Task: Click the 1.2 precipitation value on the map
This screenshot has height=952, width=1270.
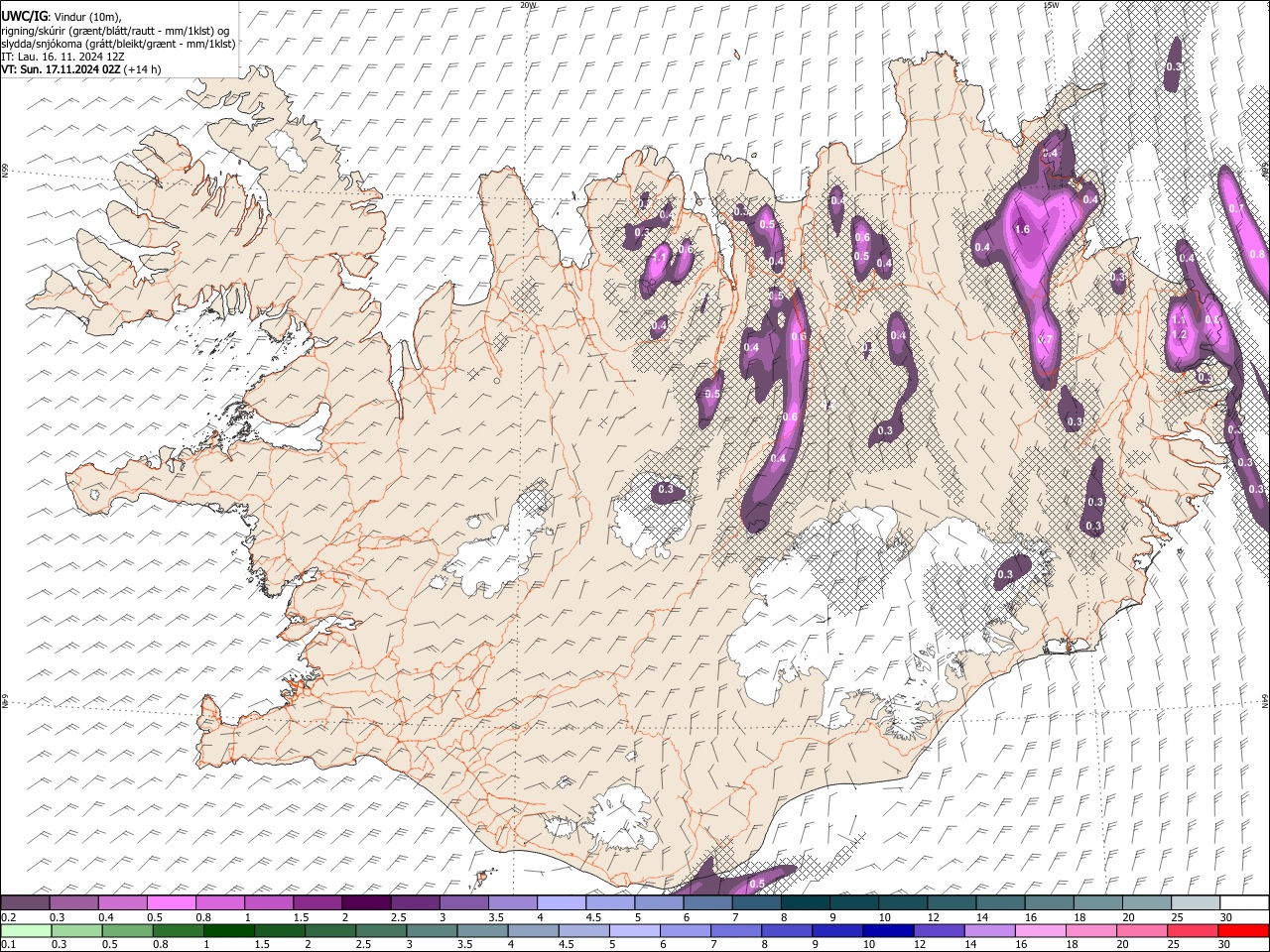Action: pos(1180,335)
